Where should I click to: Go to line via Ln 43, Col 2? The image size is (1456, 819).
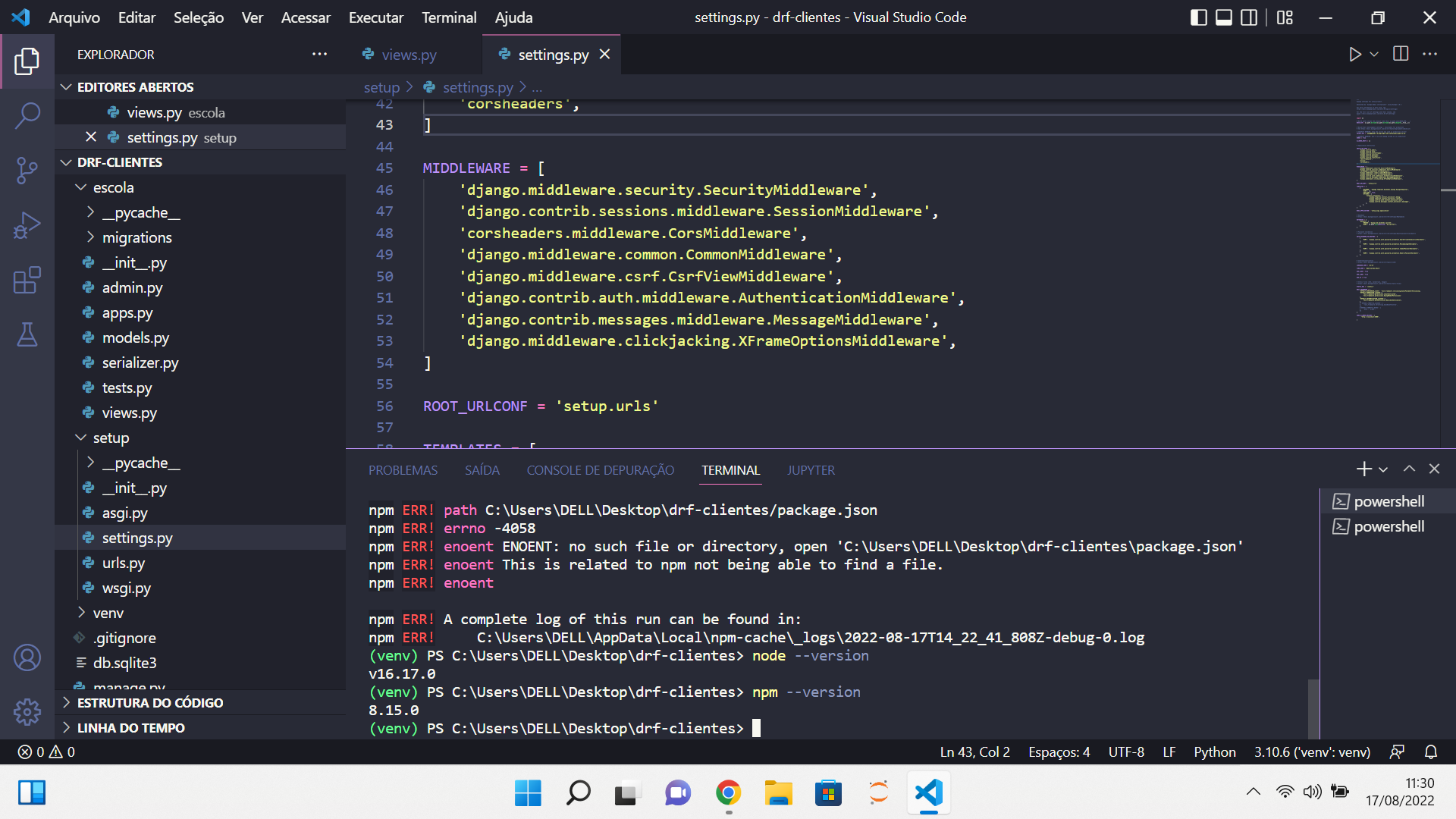click(x=975, y=752)
